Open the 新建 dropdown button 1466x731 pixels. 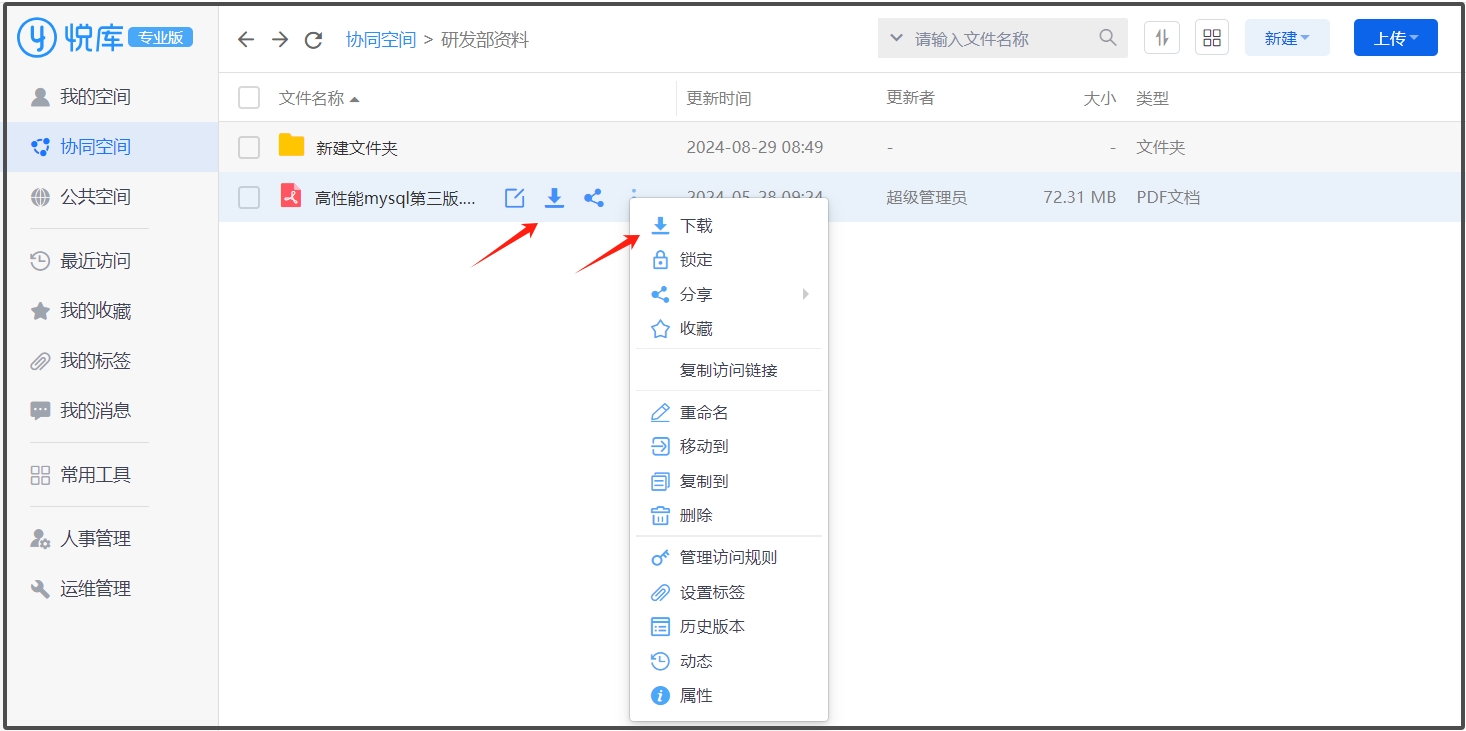[1286, 38]
